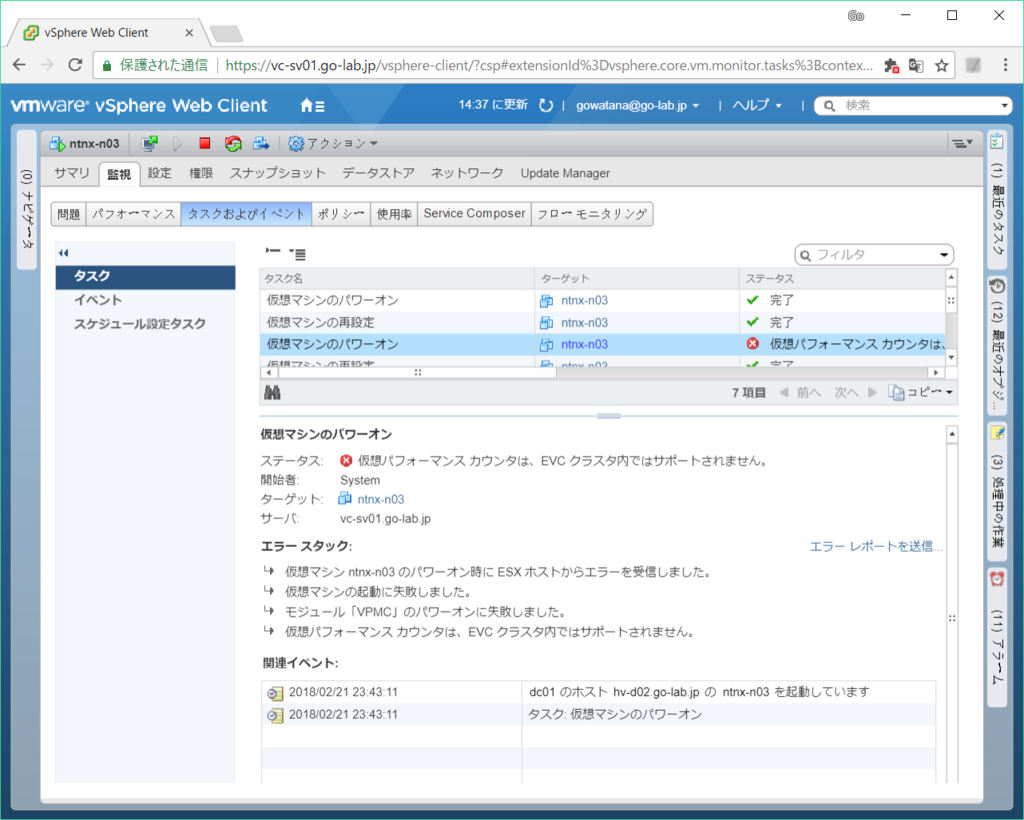Select タスク in left pane
Viewport: 1024px width, 820px height.
145,276
